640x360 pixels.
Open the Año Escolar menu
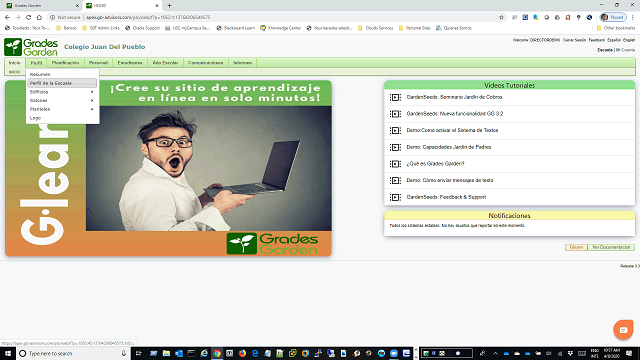click(165, 63)
